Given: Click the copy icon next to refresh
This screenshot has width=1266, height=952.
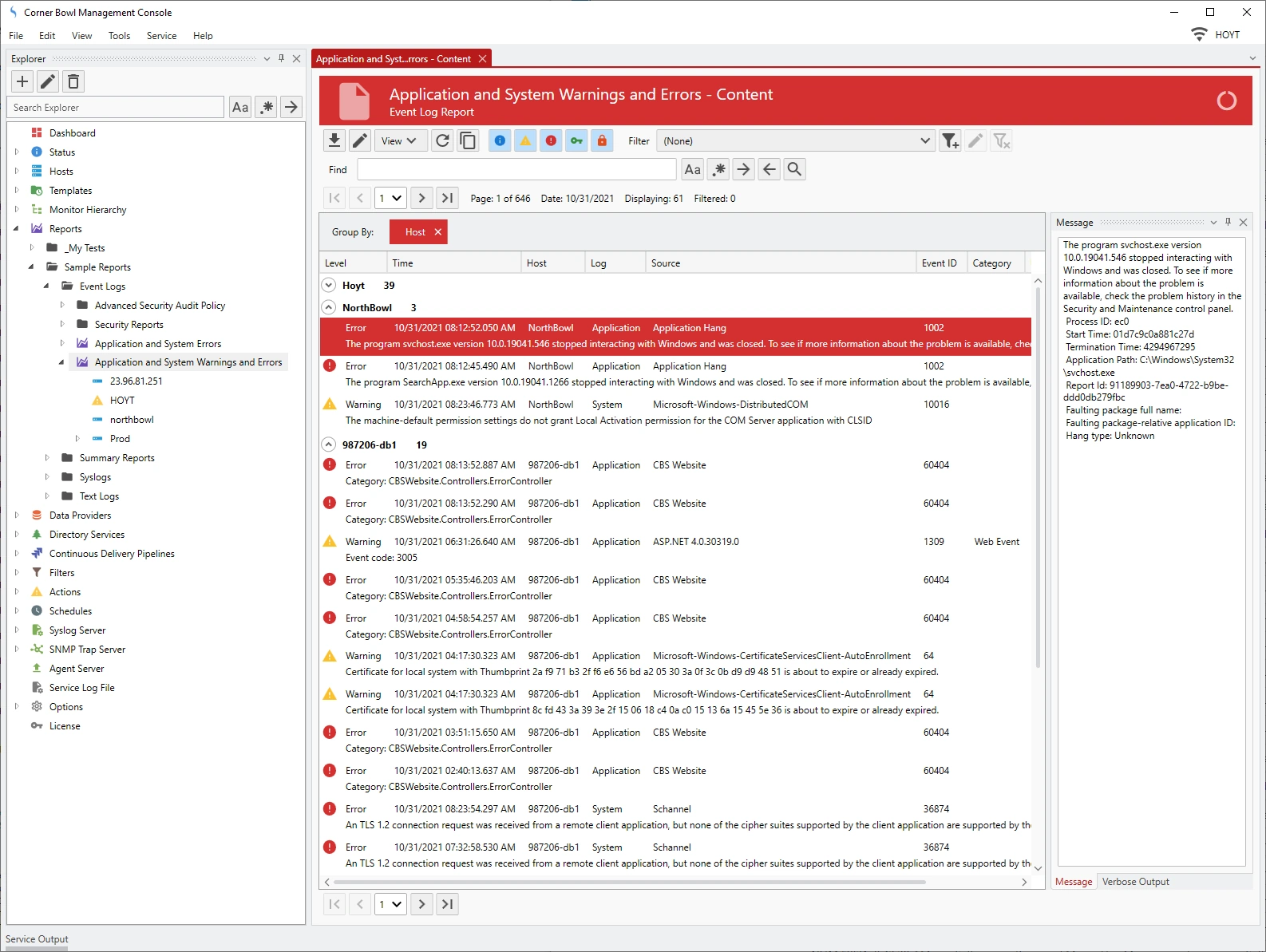Looking at the screenshot, I should click(468, 141).
